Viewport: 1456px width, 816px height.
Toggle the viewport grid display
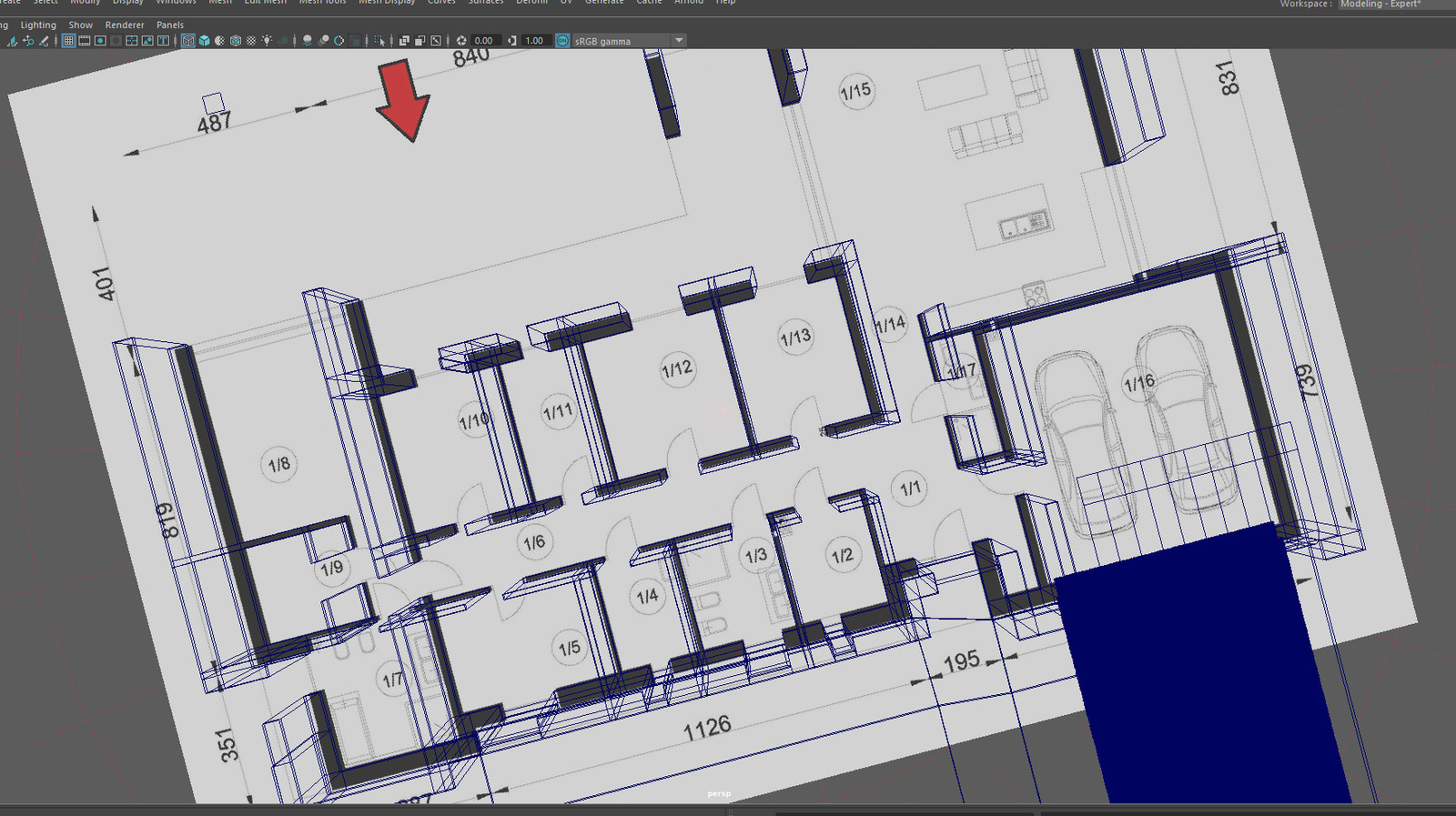click(x=68, y=41)
